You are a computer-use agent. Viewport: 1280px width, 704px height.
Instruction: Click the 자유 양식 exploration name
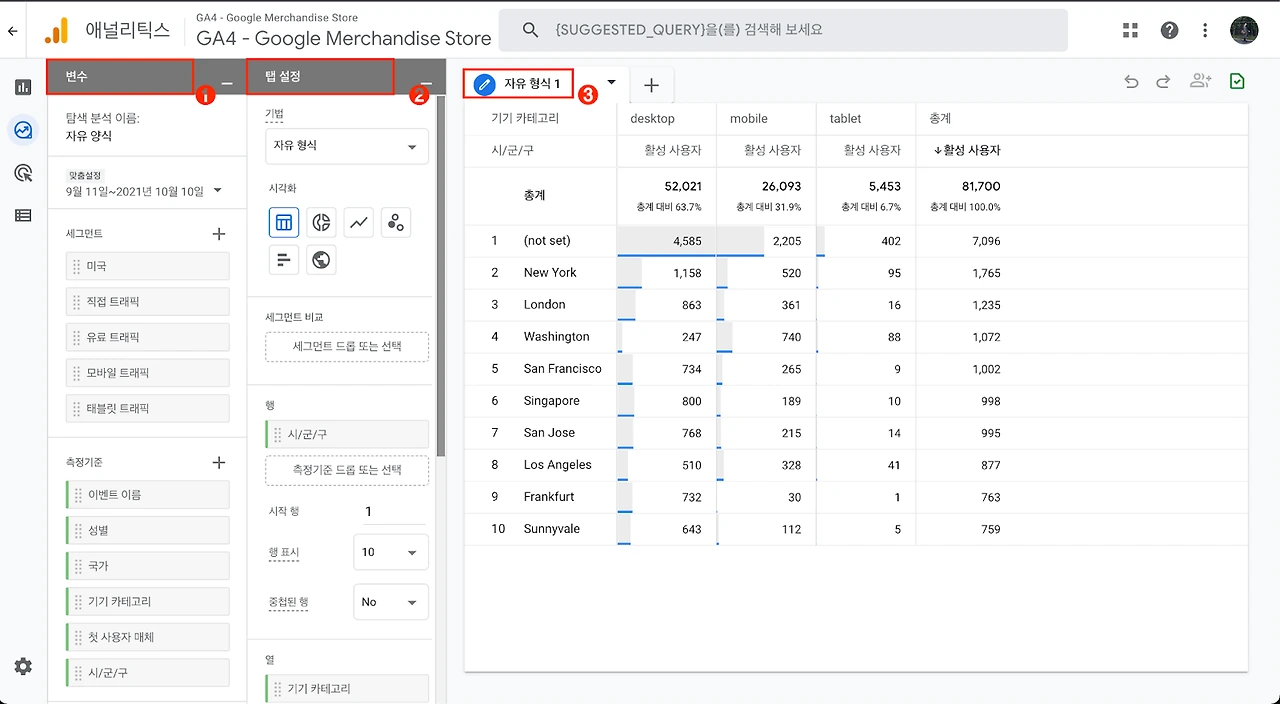[89, 136]
